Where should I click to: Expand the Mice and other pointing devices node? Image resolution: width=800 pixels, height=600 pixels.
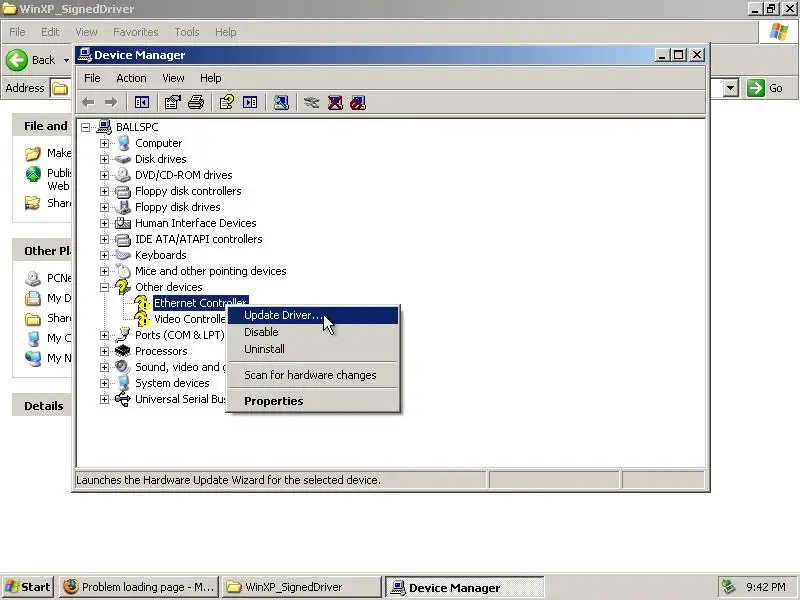(105, 271)
